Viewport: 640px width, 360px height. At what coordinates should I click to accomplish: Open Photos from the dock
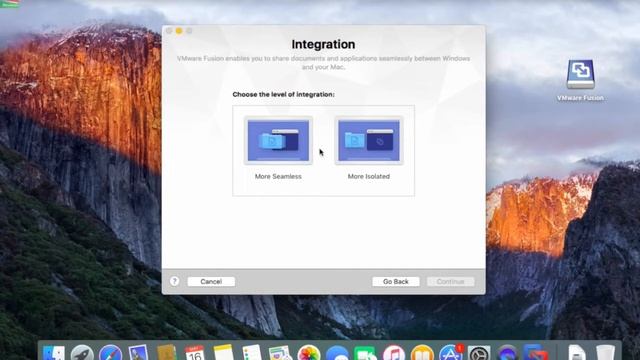[309, 353]
